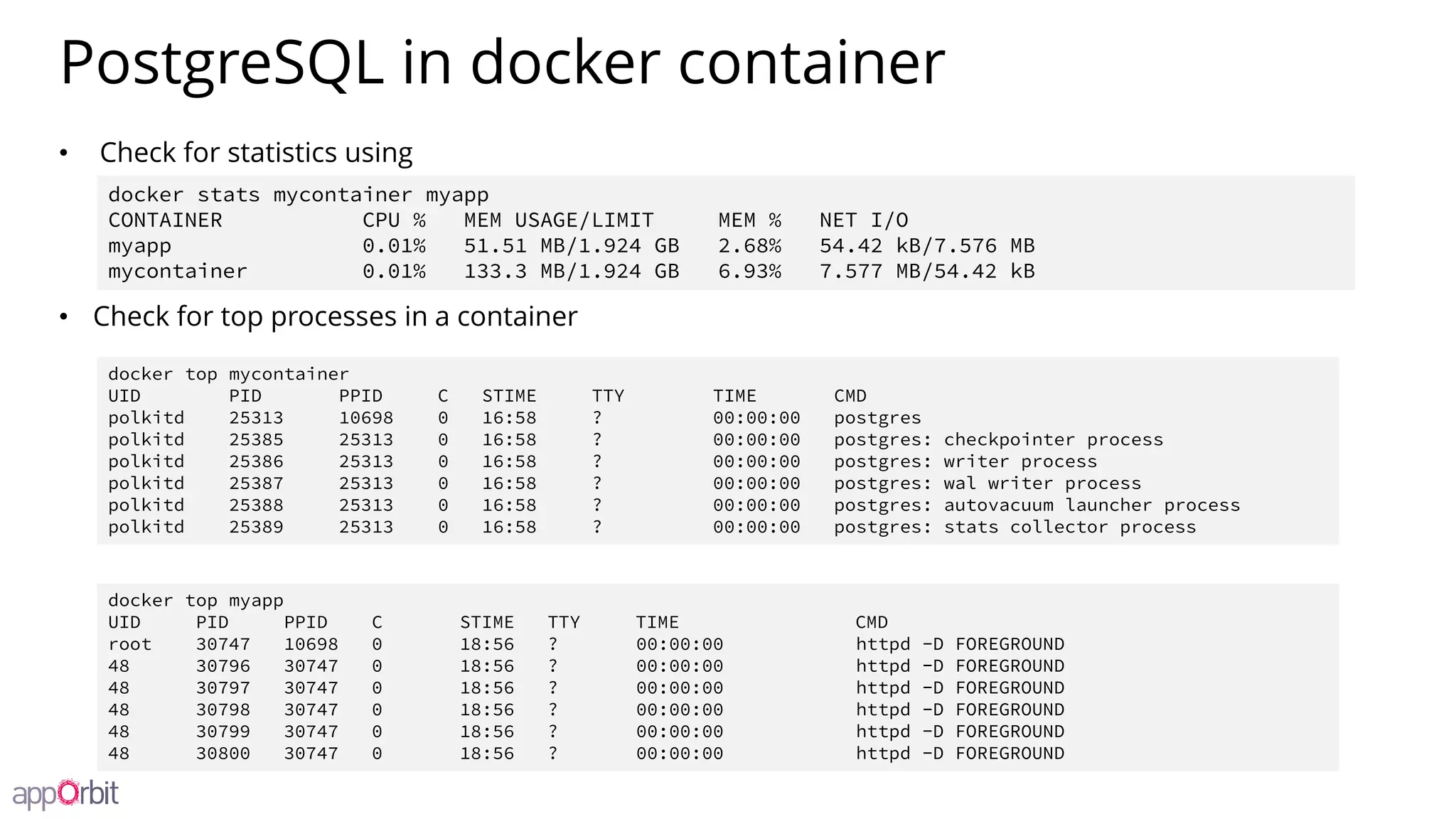Viewport: 1456px width, 819px height.
Task: Click the NET I/O column header
Action: pos(864,220)
